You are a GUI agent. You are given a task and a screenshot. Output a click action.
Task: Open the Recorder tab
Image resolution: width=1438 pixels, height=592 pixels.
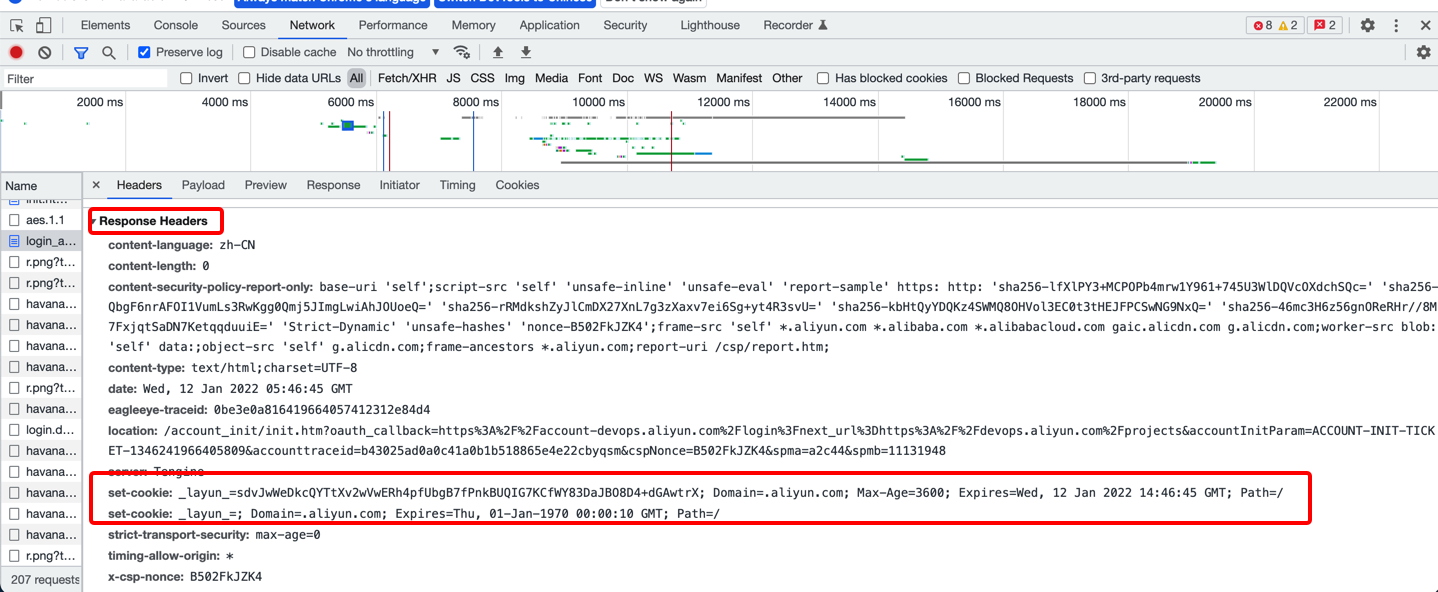pyautogui.click(x=795, y=25)
